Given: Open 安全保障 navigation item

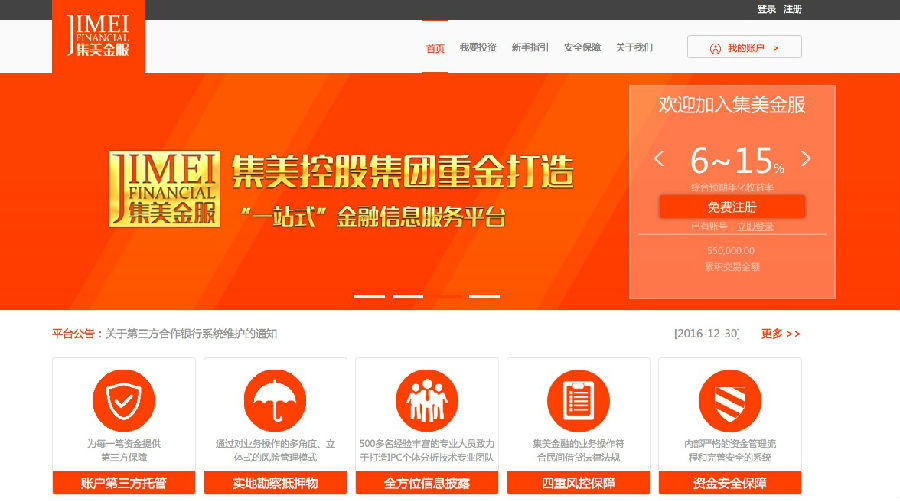Looking at the screenshot, I should [x=582, y=48].
